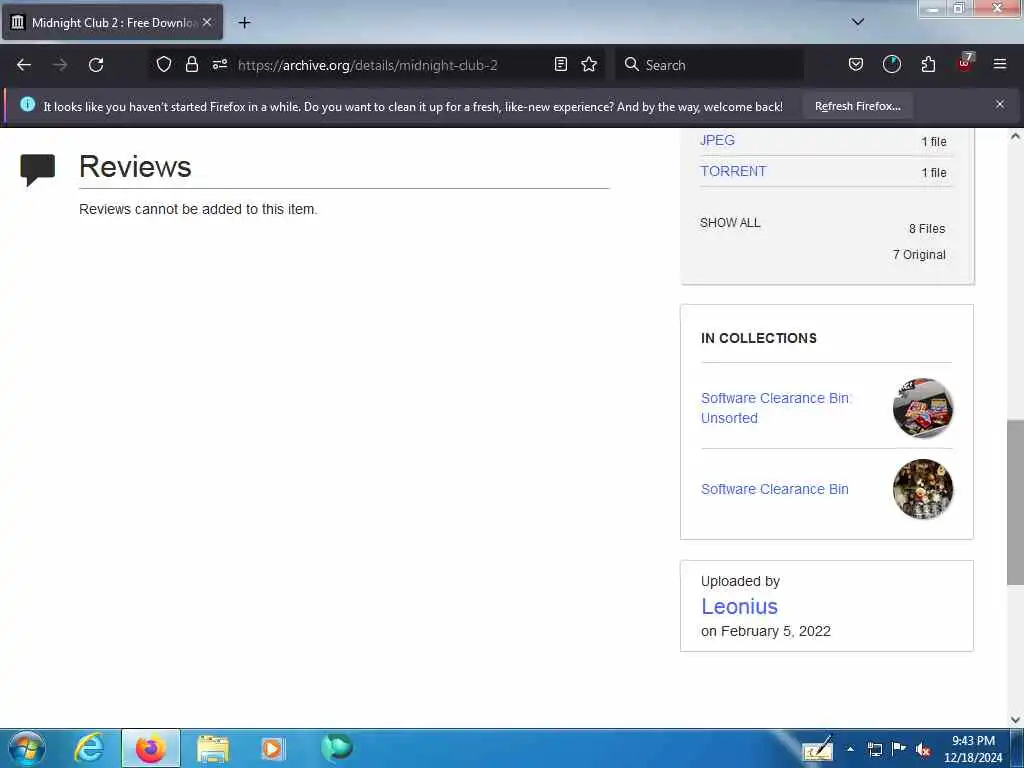Open the muted volume tray icon
The image size is (1024, 768).
tap(923, 750)
